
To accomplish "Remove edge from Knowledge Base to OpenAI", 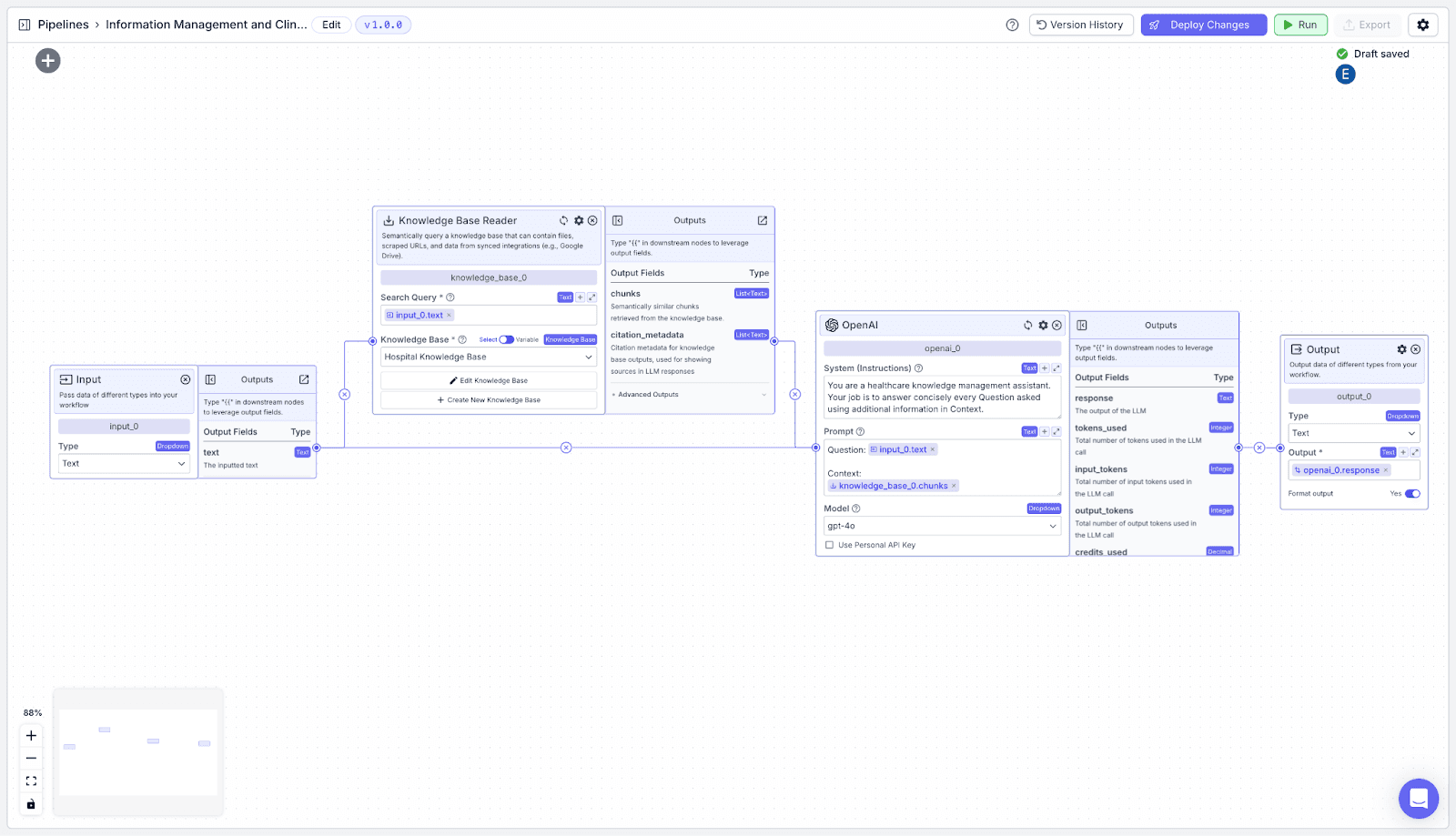I will point(795,395).
